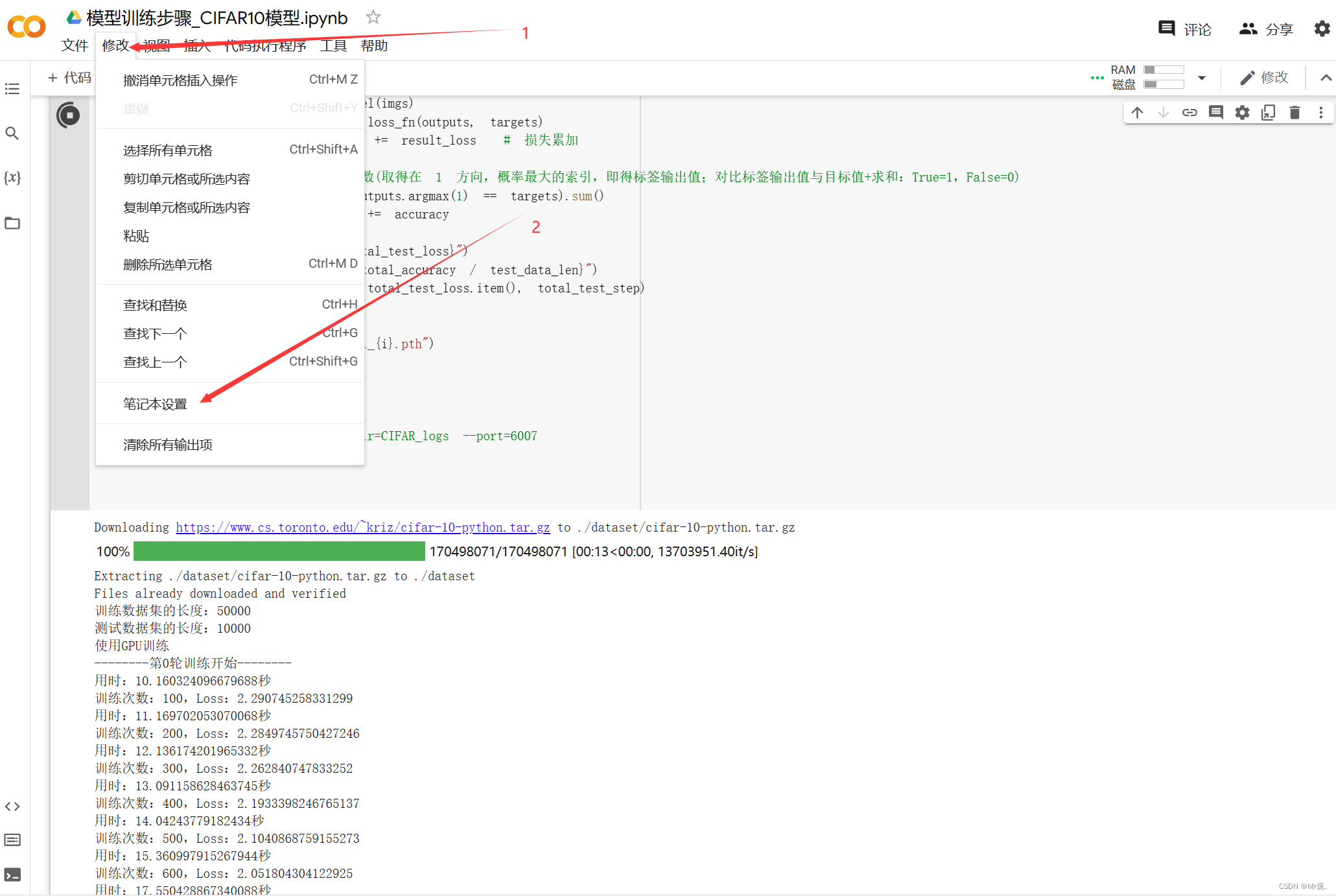Add a comment to the cell
The image size is (1336, 896).
click(1216, 113)
